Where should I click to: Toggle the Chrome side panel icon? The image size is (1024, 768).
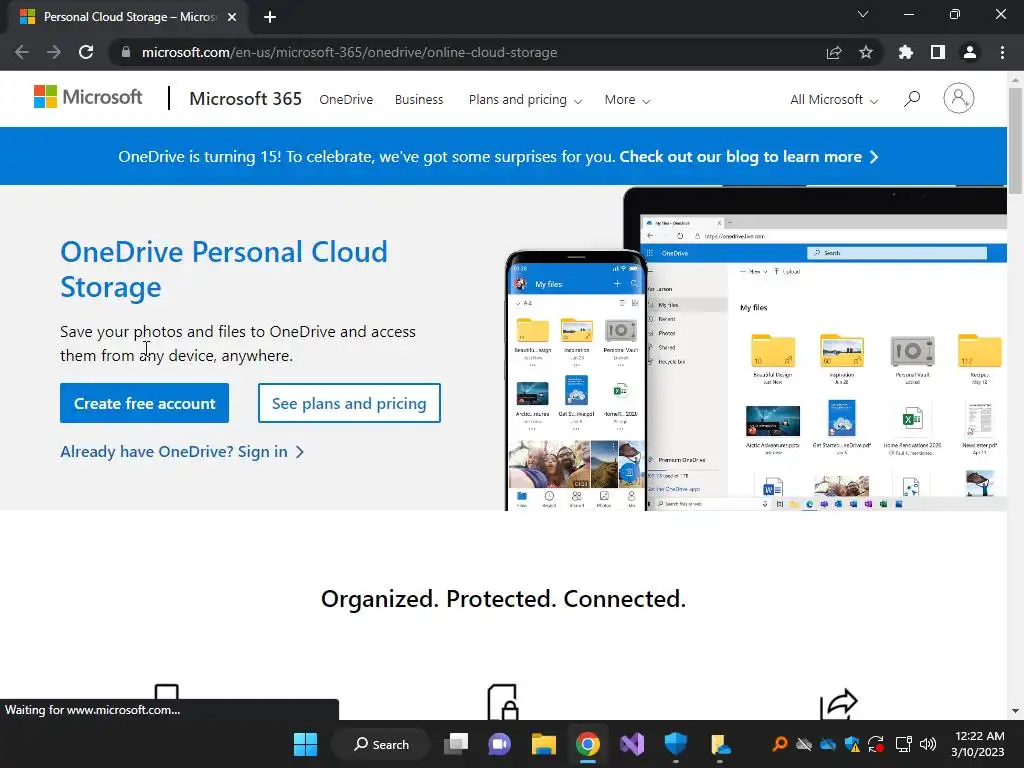[x=938, y=52]
